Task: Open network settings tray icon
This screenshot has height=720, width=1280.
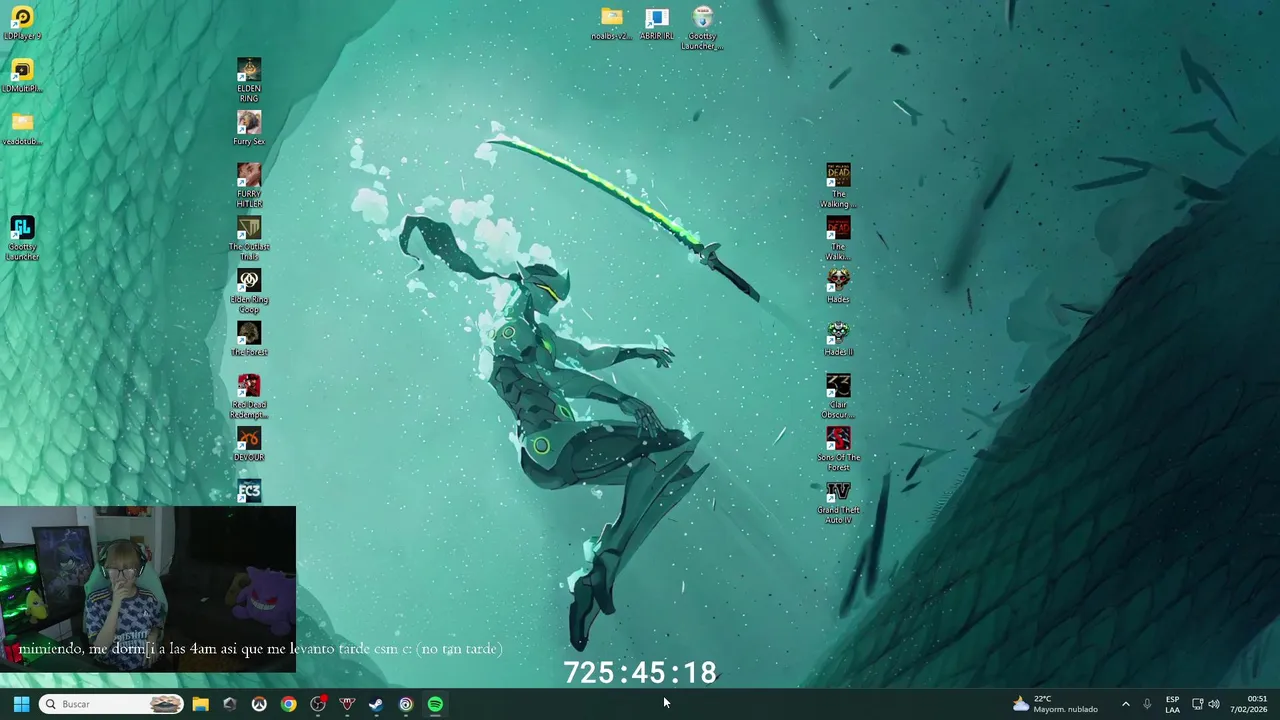Action: (1197, 704)
